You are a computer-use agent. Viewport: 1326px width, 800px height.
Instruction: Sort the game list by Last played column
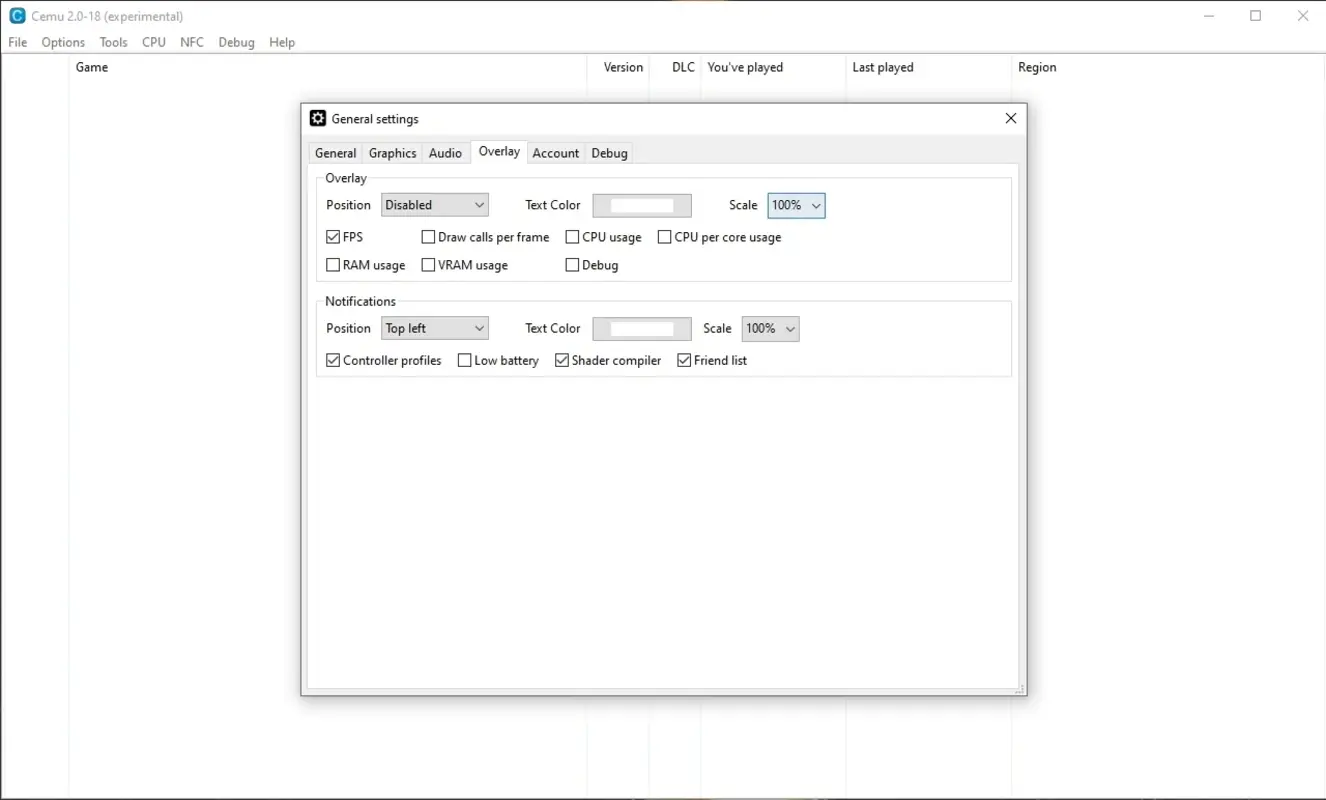point(882,67)
